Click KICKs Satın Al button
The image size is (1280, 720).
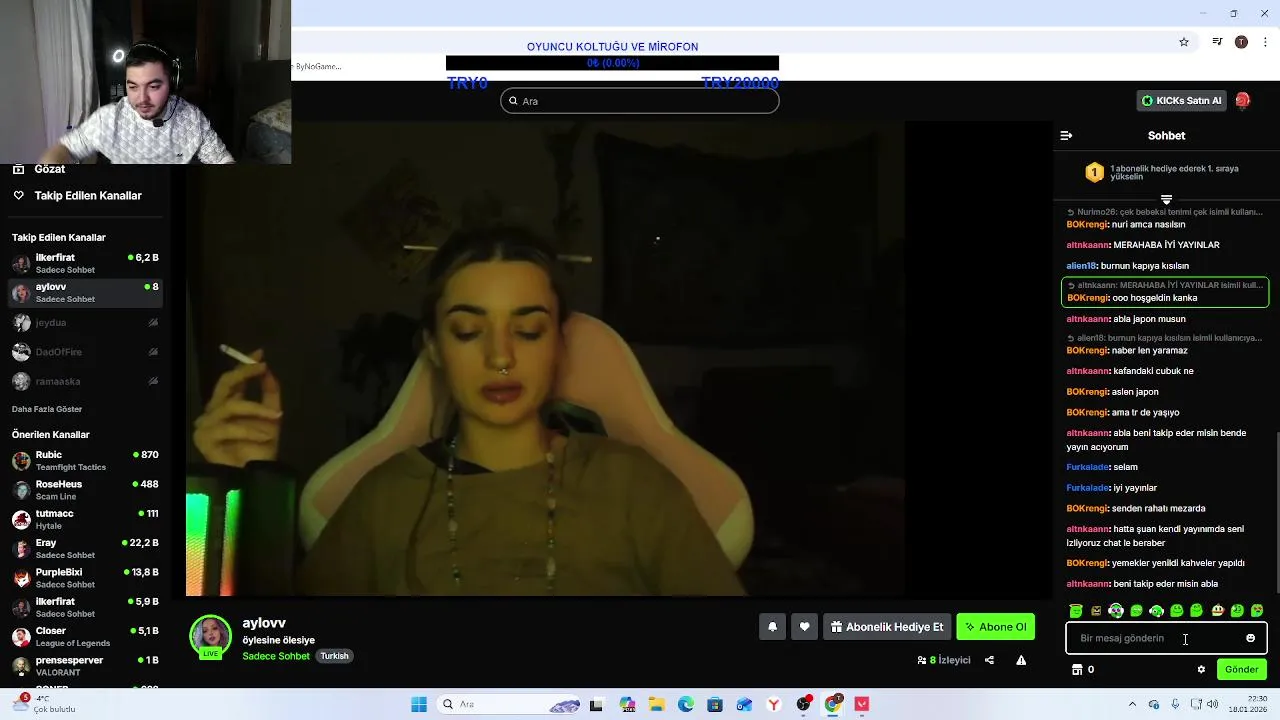[1181, 100]
